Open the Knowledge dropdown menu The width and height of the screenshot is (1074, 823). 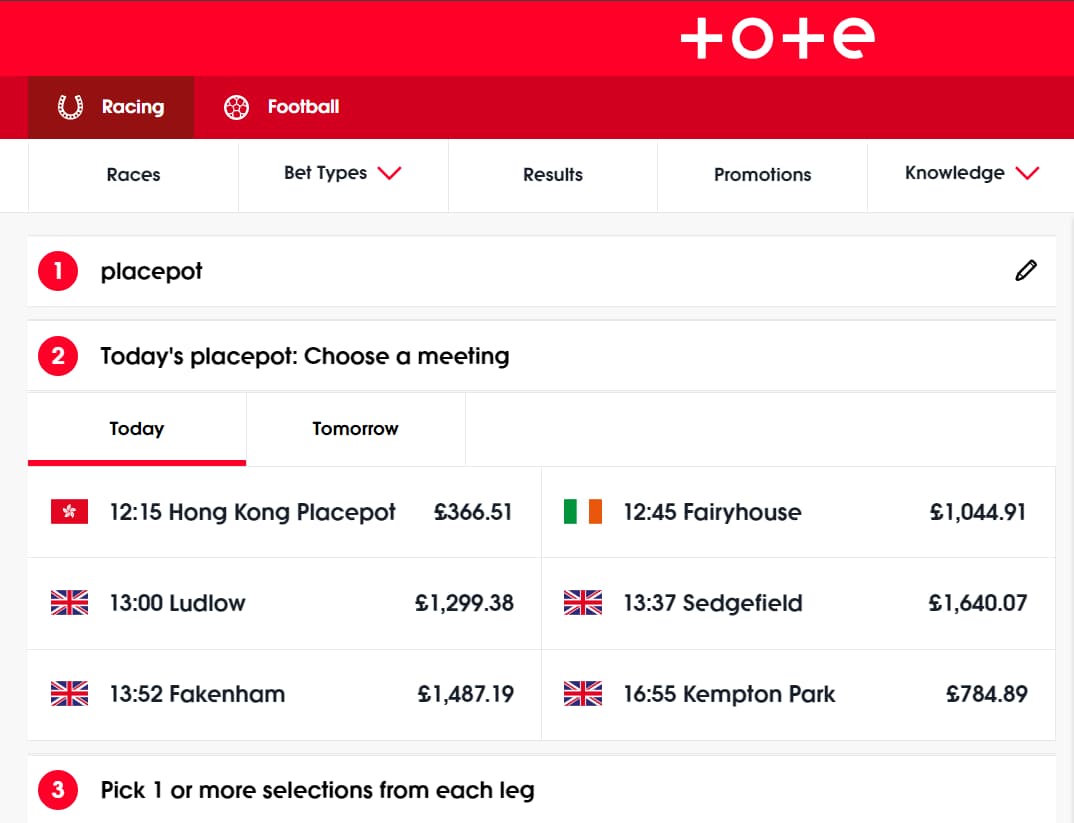[x=971, y=174]
